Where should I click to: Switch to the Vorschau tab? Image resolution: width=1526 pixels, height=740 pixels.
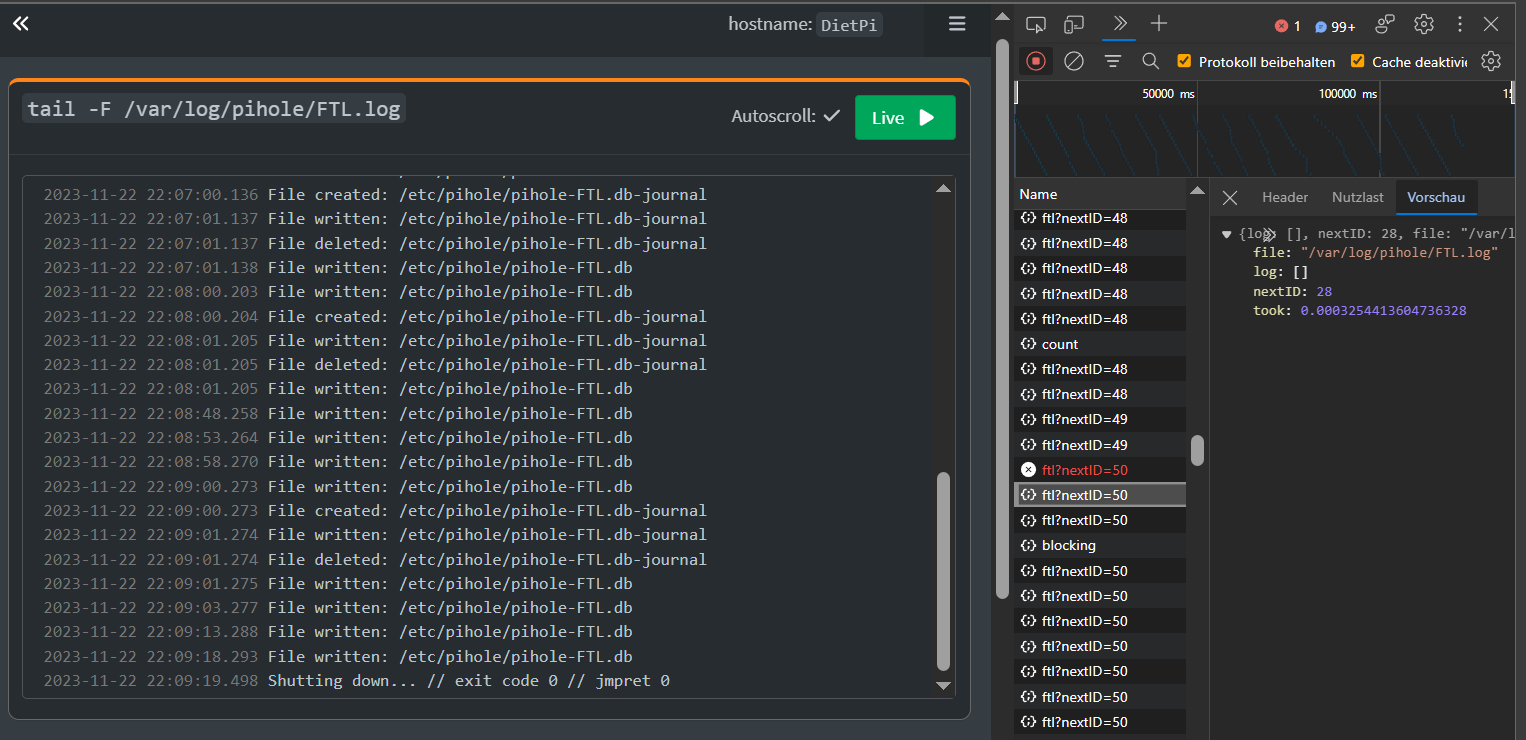[1437, 198]
